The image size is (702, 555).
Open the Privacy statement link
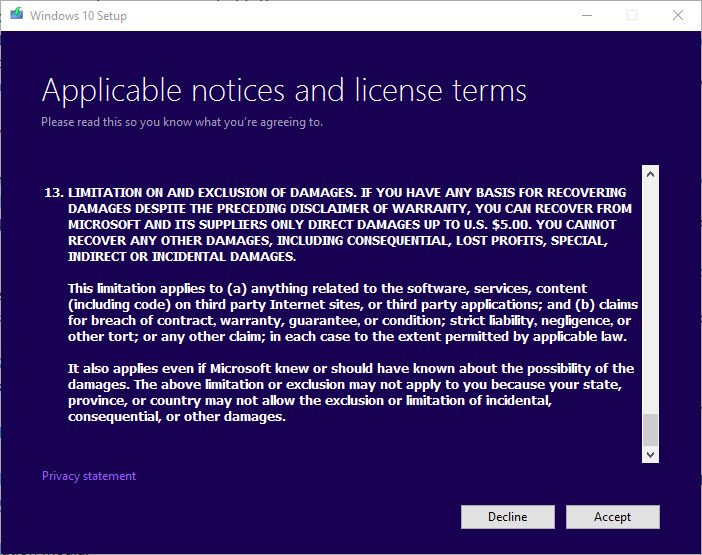(89, 476)
